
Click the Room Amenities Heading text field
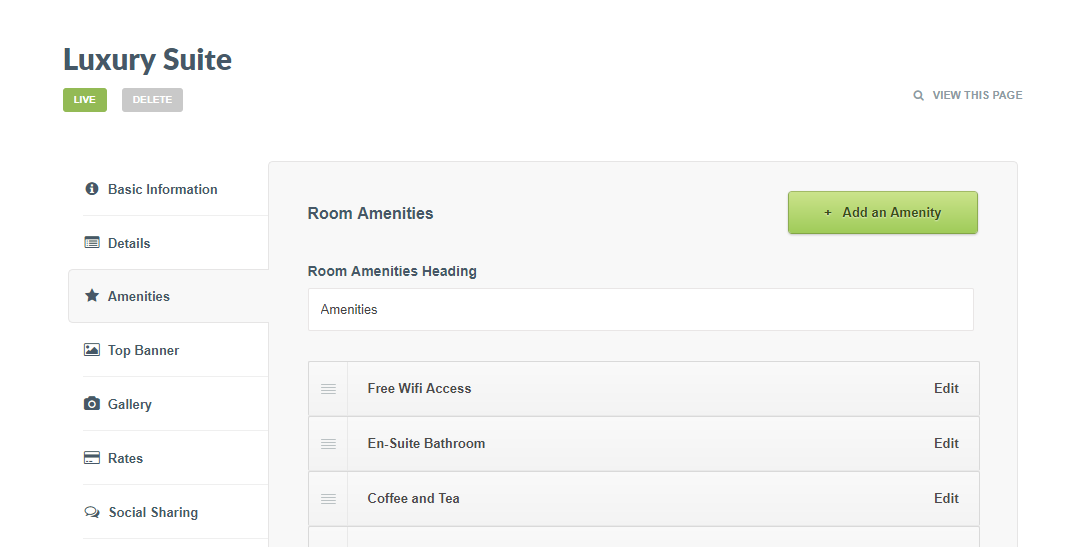pos(640,310)
